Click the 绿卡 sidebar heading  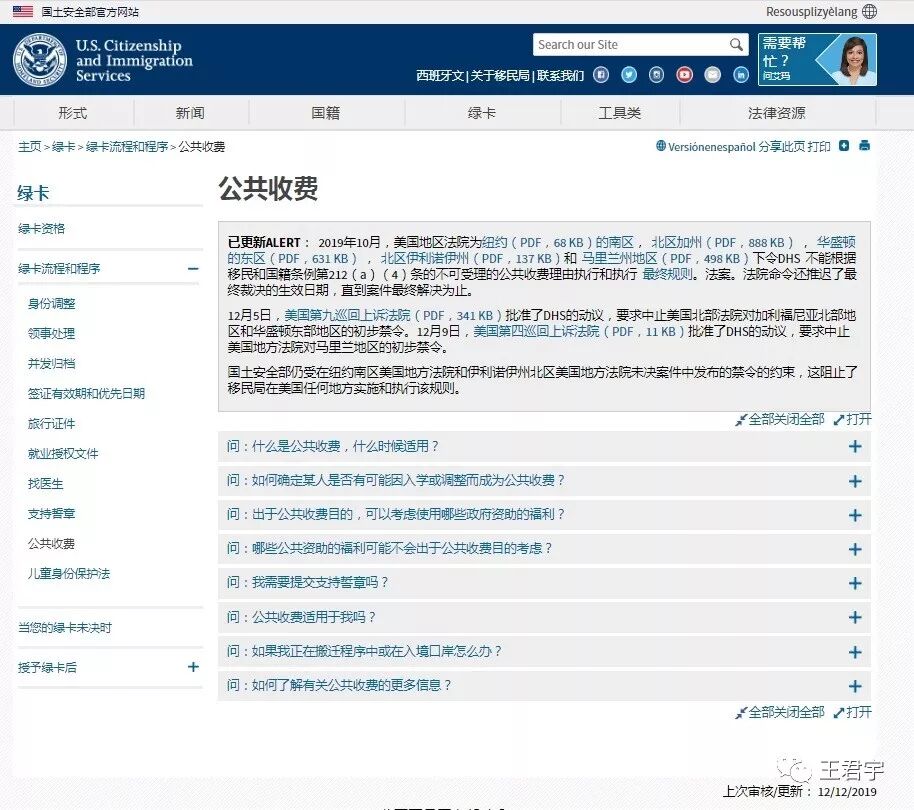pyautogui.click(x=33, y=193)
